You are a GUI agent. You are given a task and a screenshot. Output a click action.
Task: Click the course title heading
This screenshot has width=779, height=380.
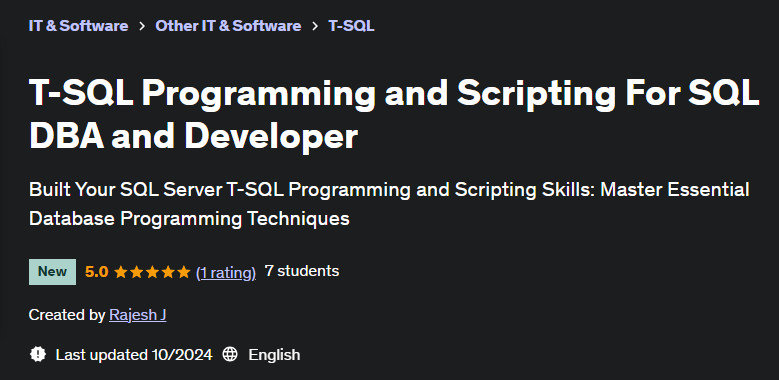[x=394, y=114]
